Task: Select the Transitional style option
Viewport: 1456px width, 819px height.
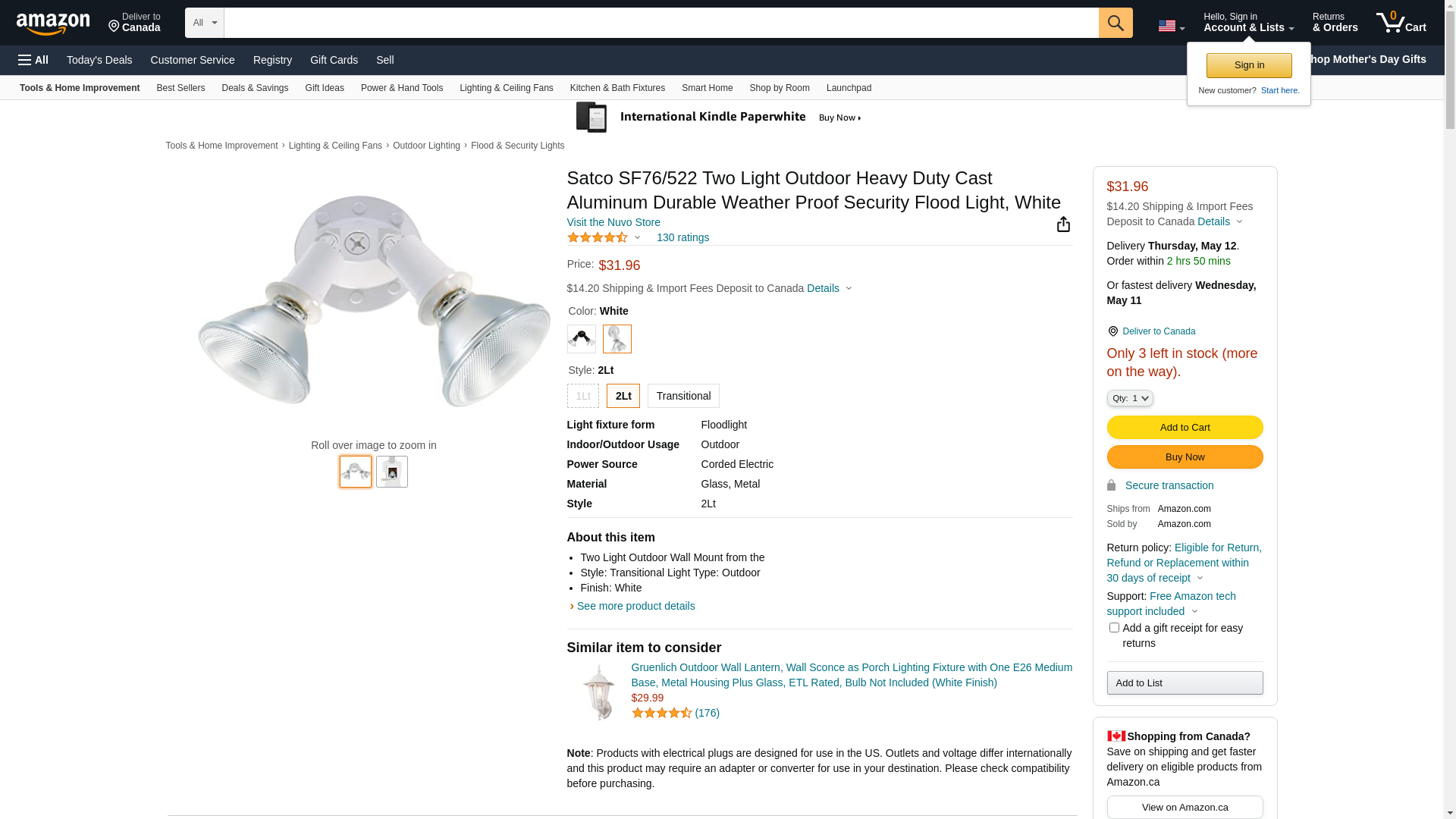Action: 683,396
